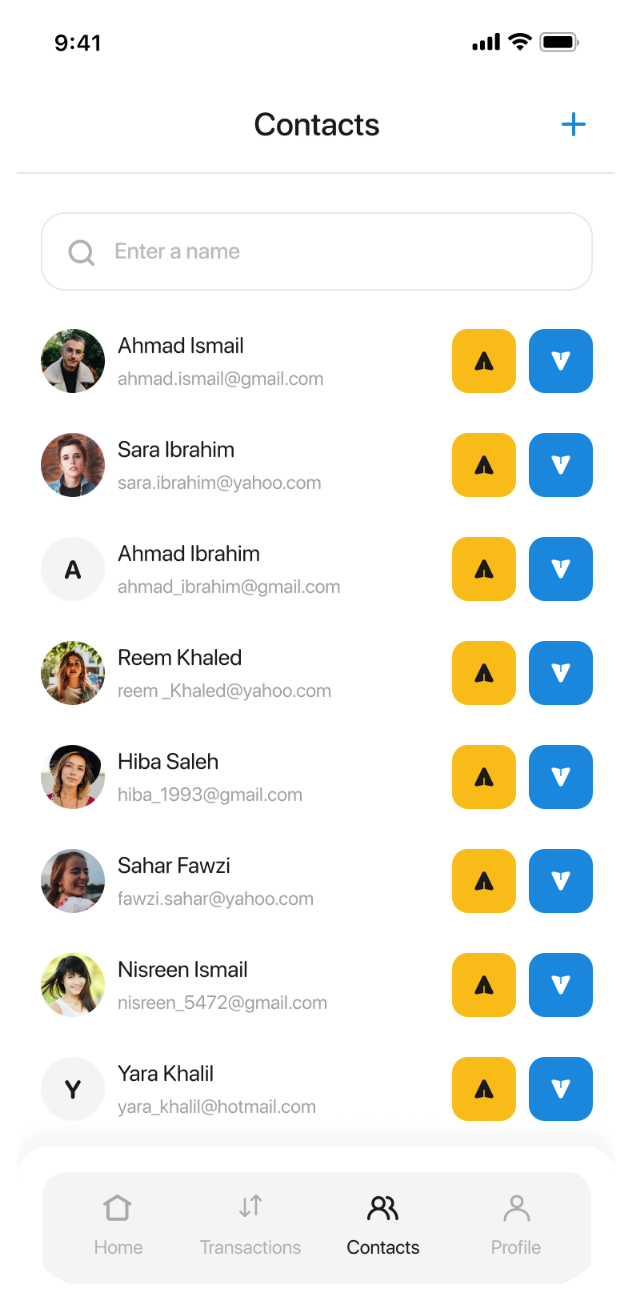This screenshot has width=631, height=1300.
Task: Open Sara Ibrahim's profile photo
Action: click(73, 465)
